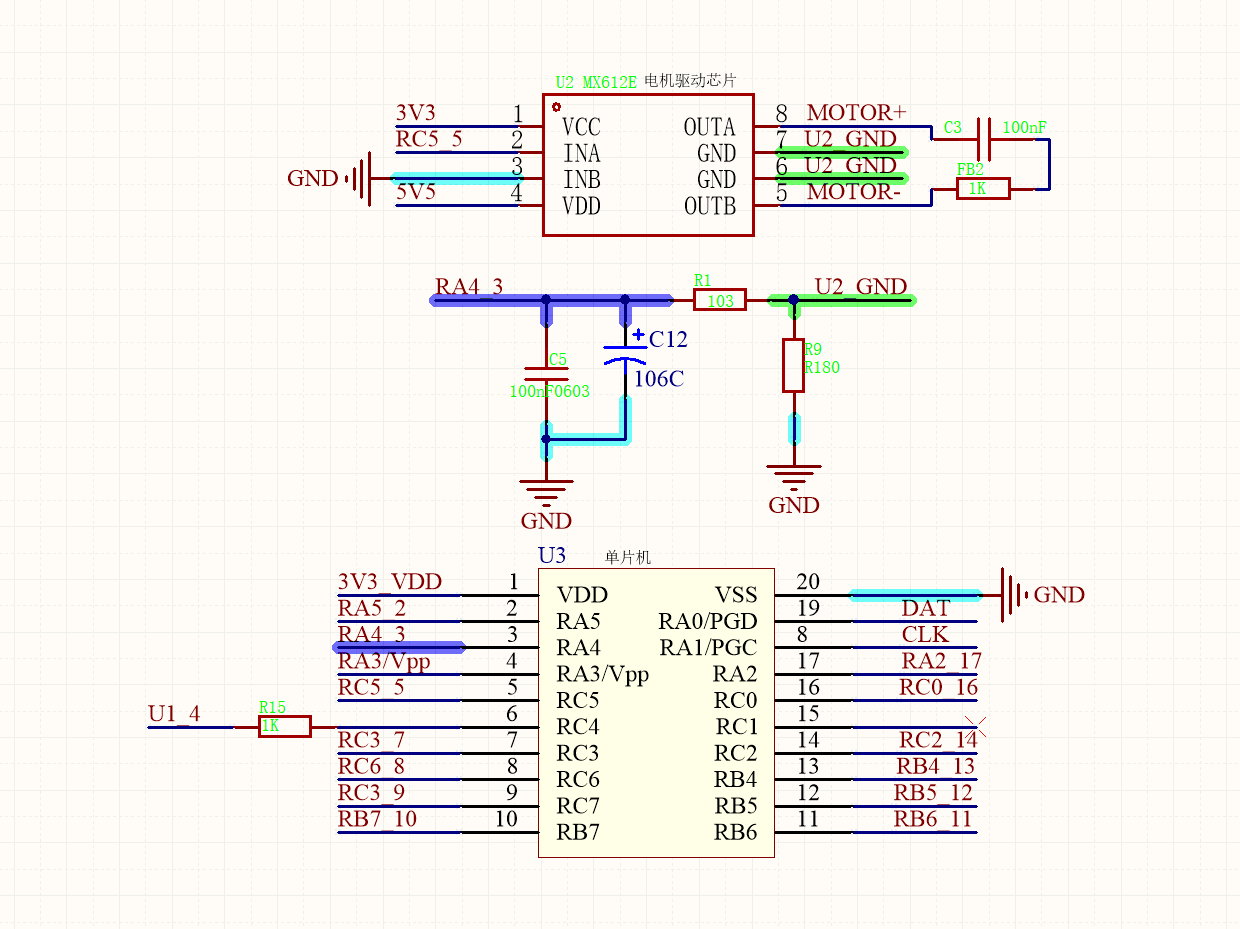The width and height of the screenshot is (1240, 929).
Task: Click the red cross marker on pin 15
Action: pos(975,727)
